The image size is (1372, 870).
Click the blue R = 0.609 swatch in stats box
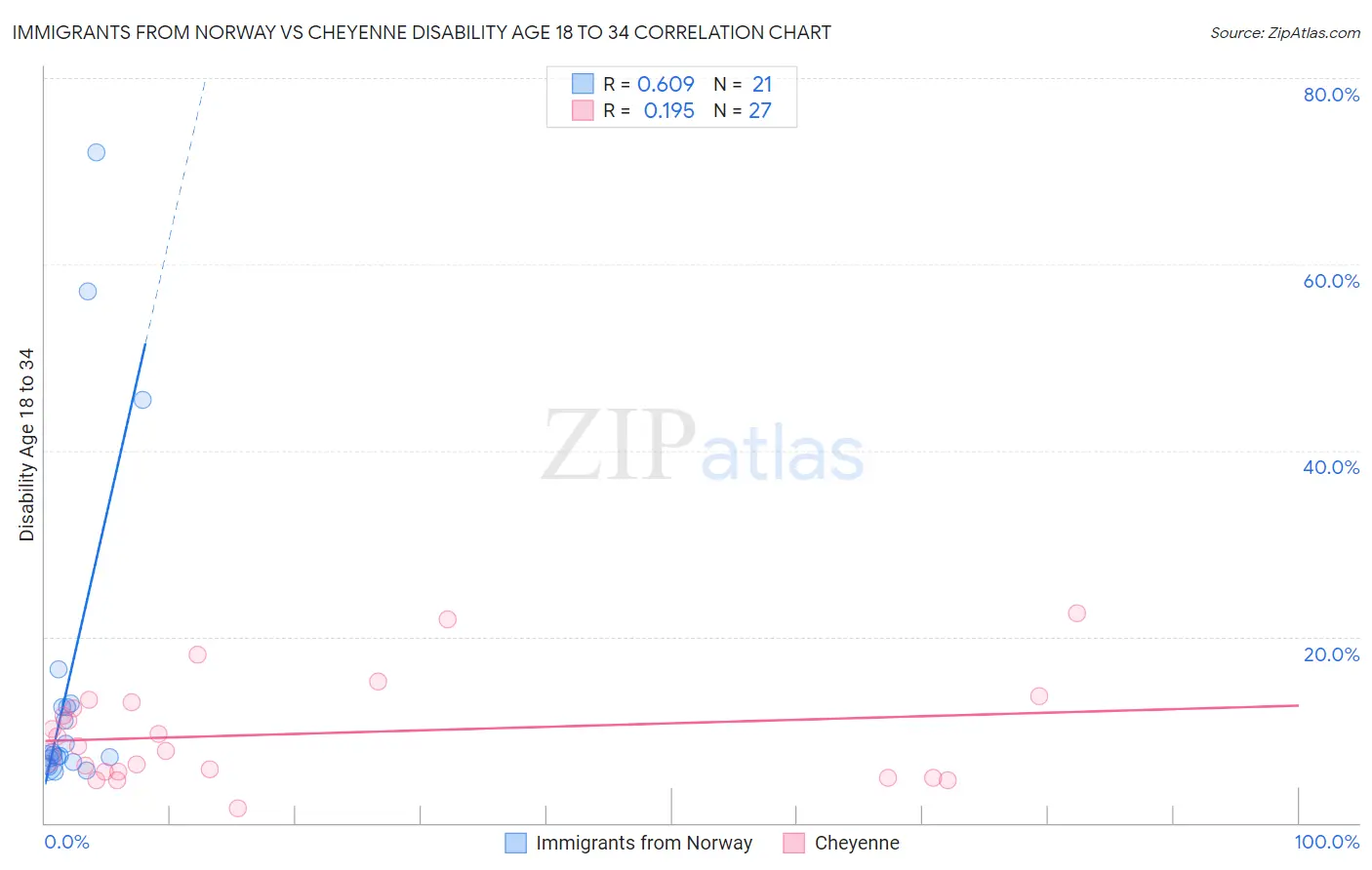coord(583,84)
